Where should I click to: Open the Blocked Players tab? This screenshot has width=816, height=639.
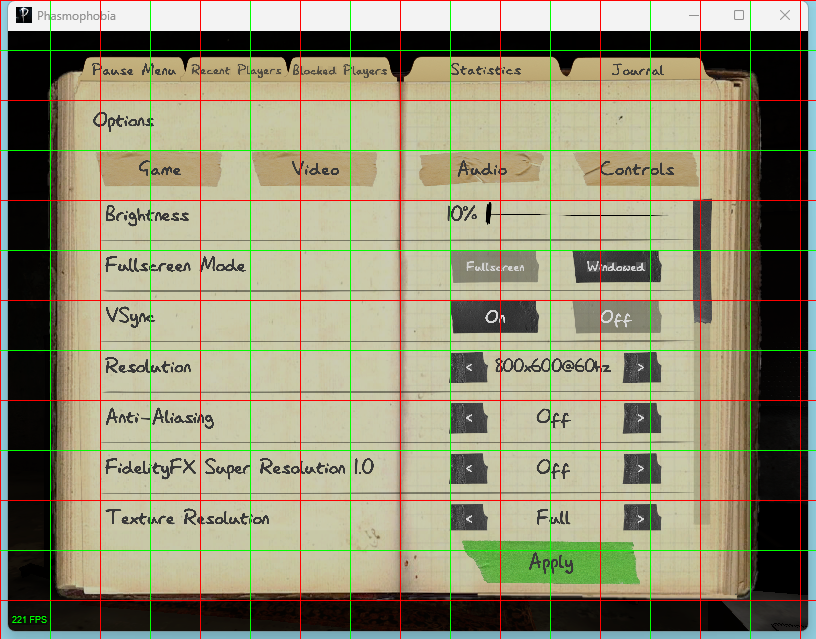click(340, 70)
